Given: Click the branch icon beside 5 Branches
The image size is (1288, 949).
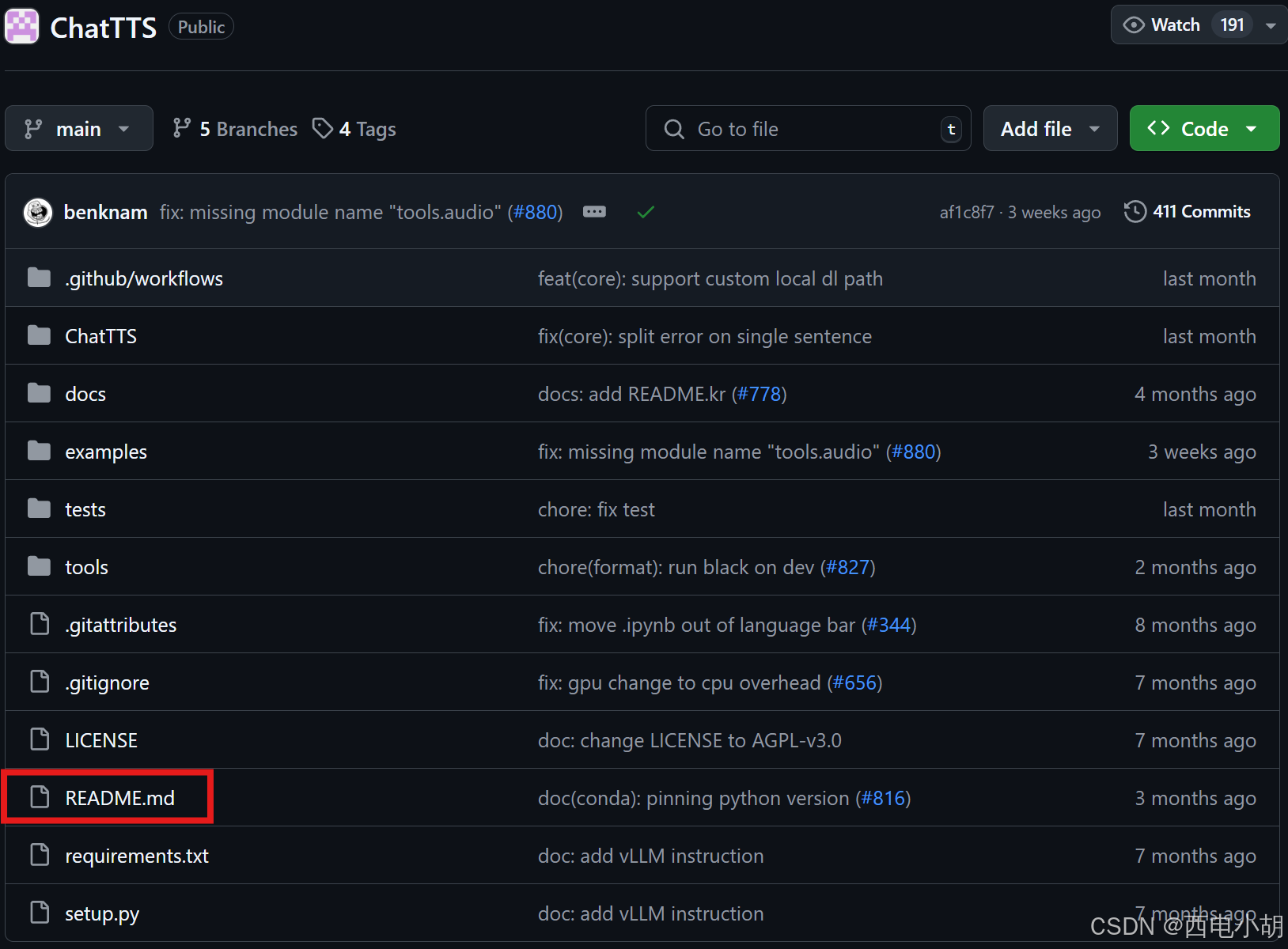Looking at the screenshot, I should coord(182,128).
